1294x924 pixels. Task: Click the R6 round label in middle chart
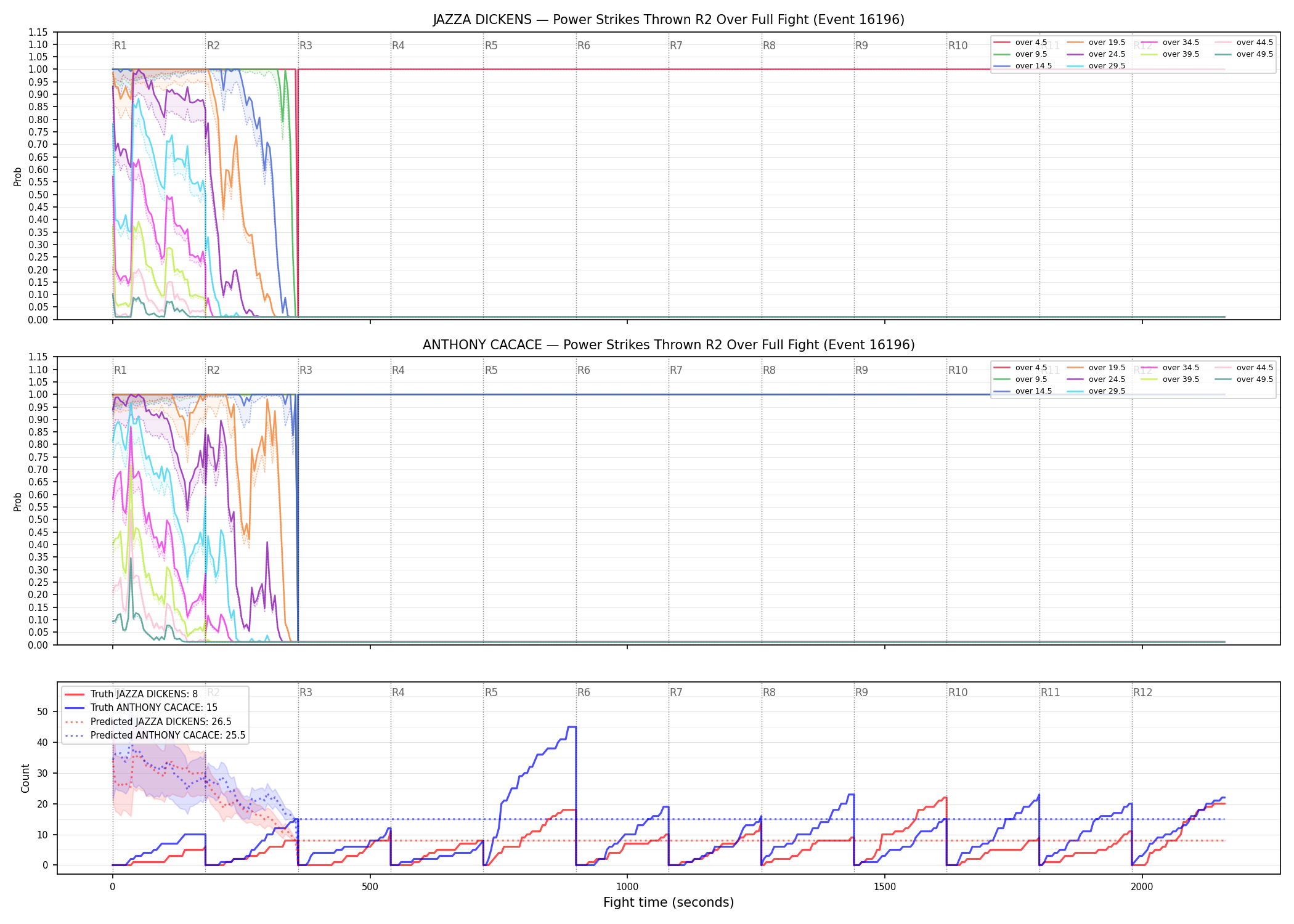[584, 370]
